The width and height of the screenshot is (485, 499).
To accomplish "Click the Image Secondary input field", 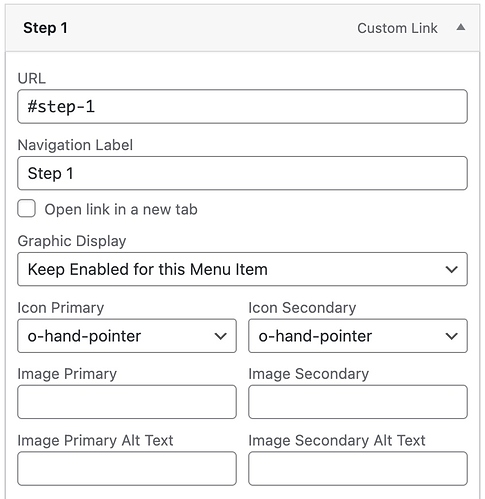I will pos(358,402).
